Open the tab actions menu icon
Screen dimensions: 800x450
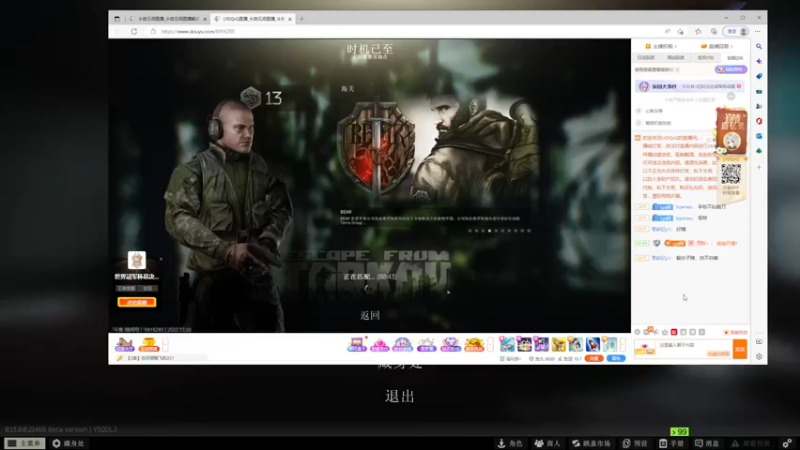click(x=117, y=19)
